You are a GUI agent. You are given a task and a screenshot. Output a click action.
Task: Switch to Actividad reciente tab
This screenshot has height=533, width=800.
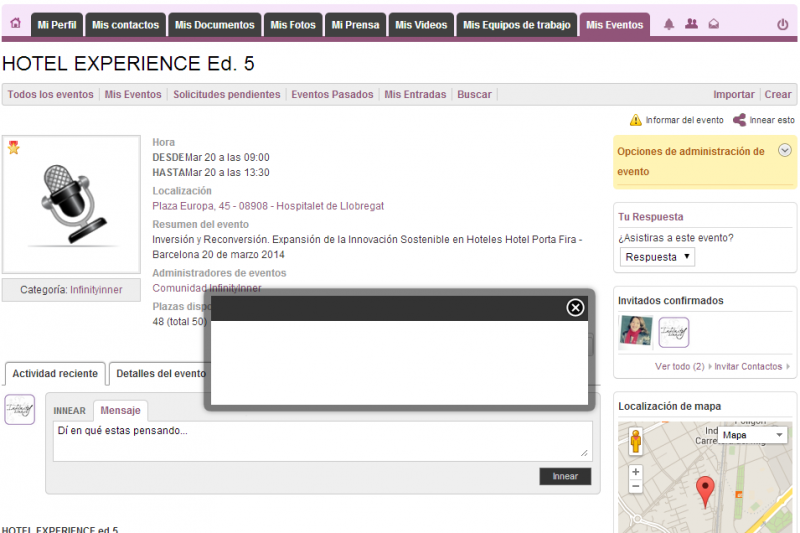55,373
